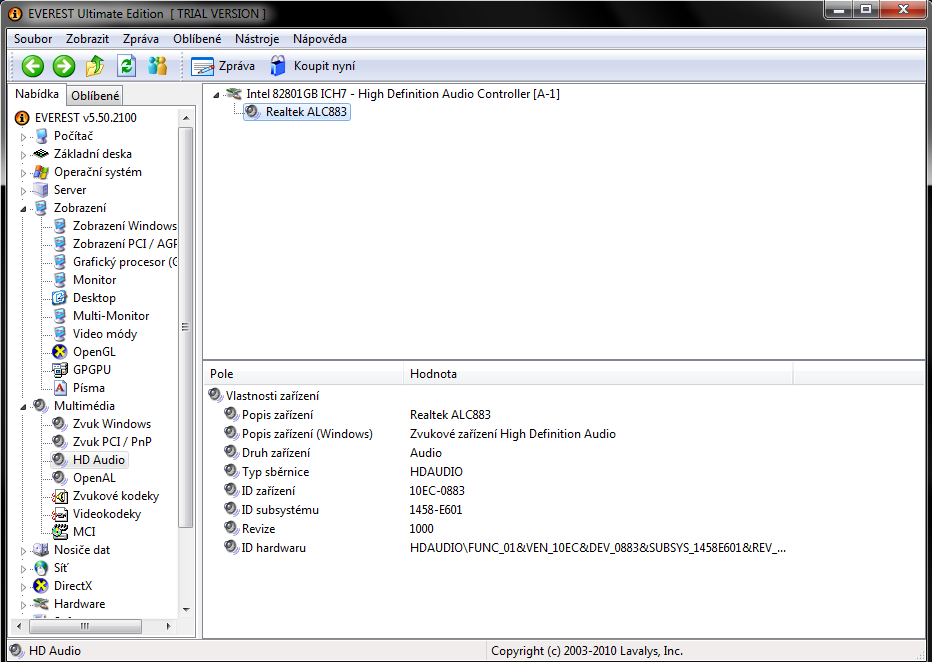This screenshot has width=932, height=662.
Task: Select the Zvuk PCI / PnP item
Action: click(x=112, y=442)
